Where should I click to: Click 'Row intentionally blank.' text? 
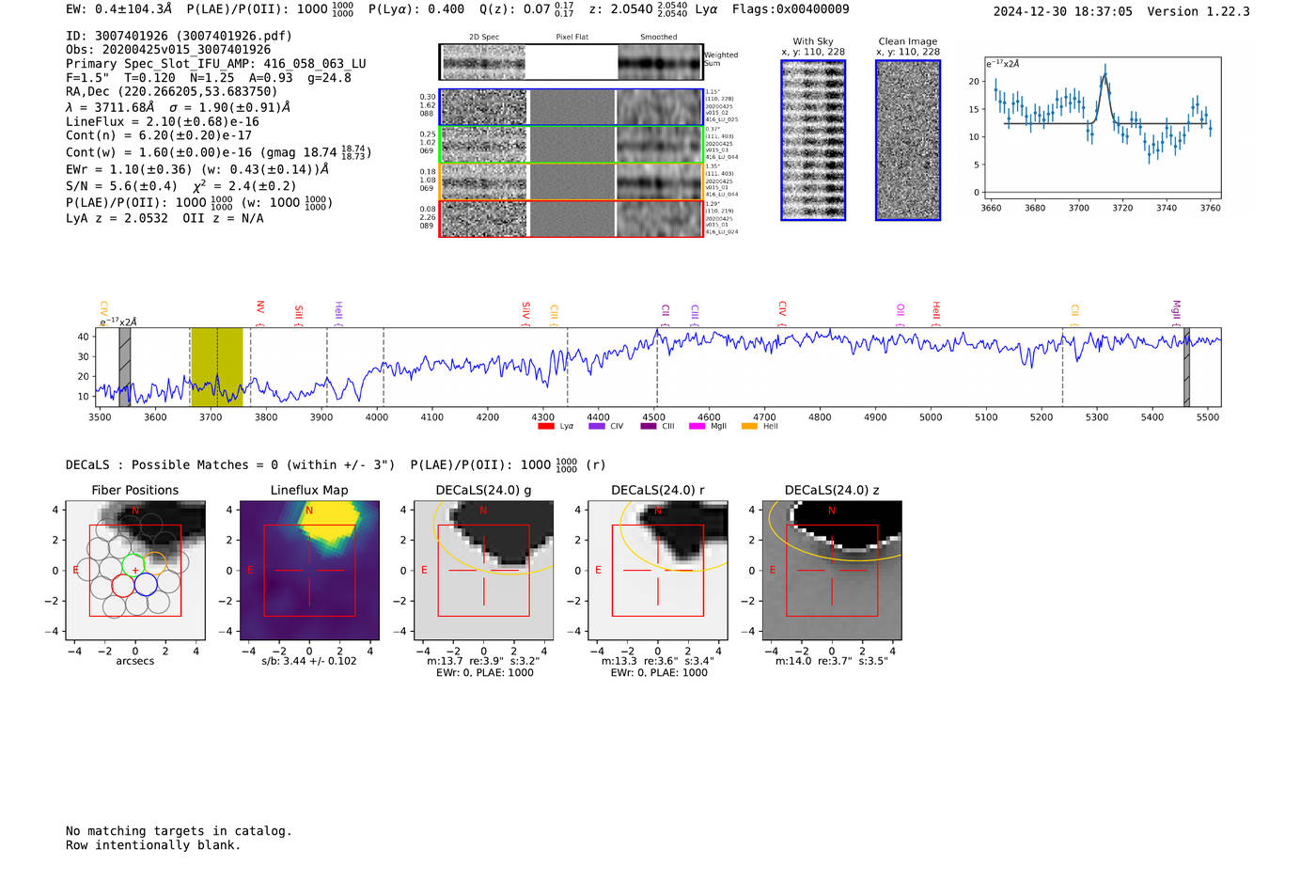tap(153, 845)
